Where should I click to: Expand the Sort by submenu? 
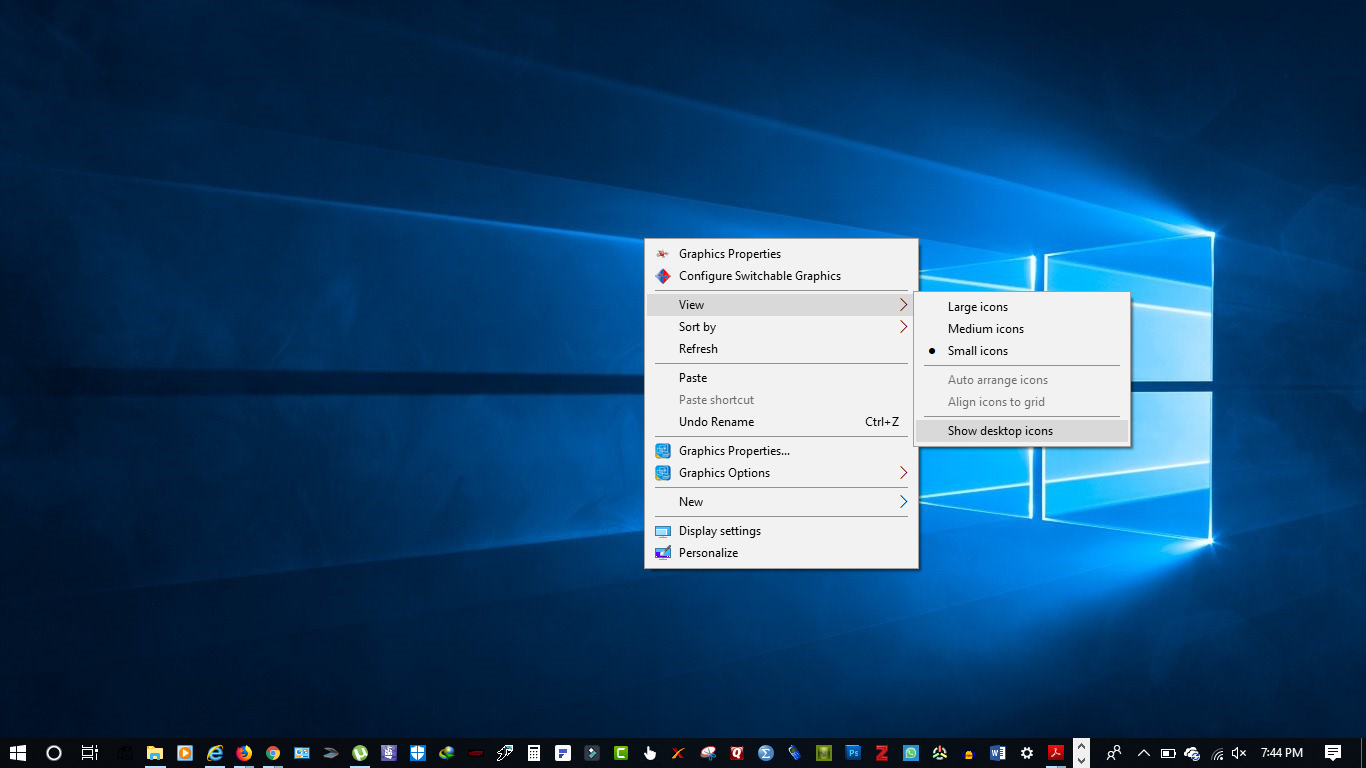[x=697, y=326]
